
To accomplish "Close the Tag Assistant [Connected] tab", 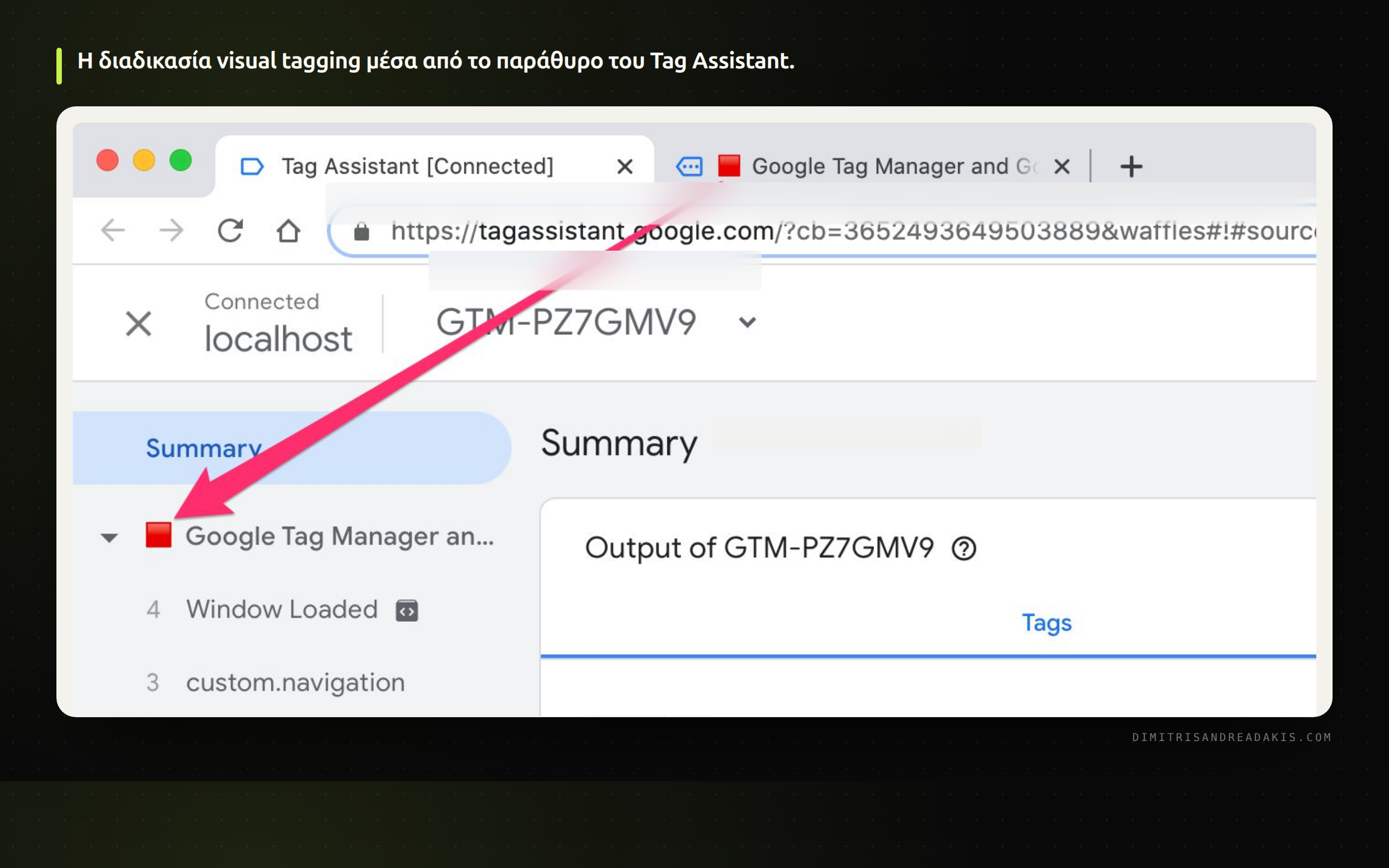I will pyautogui.click(x=625, y=167).
